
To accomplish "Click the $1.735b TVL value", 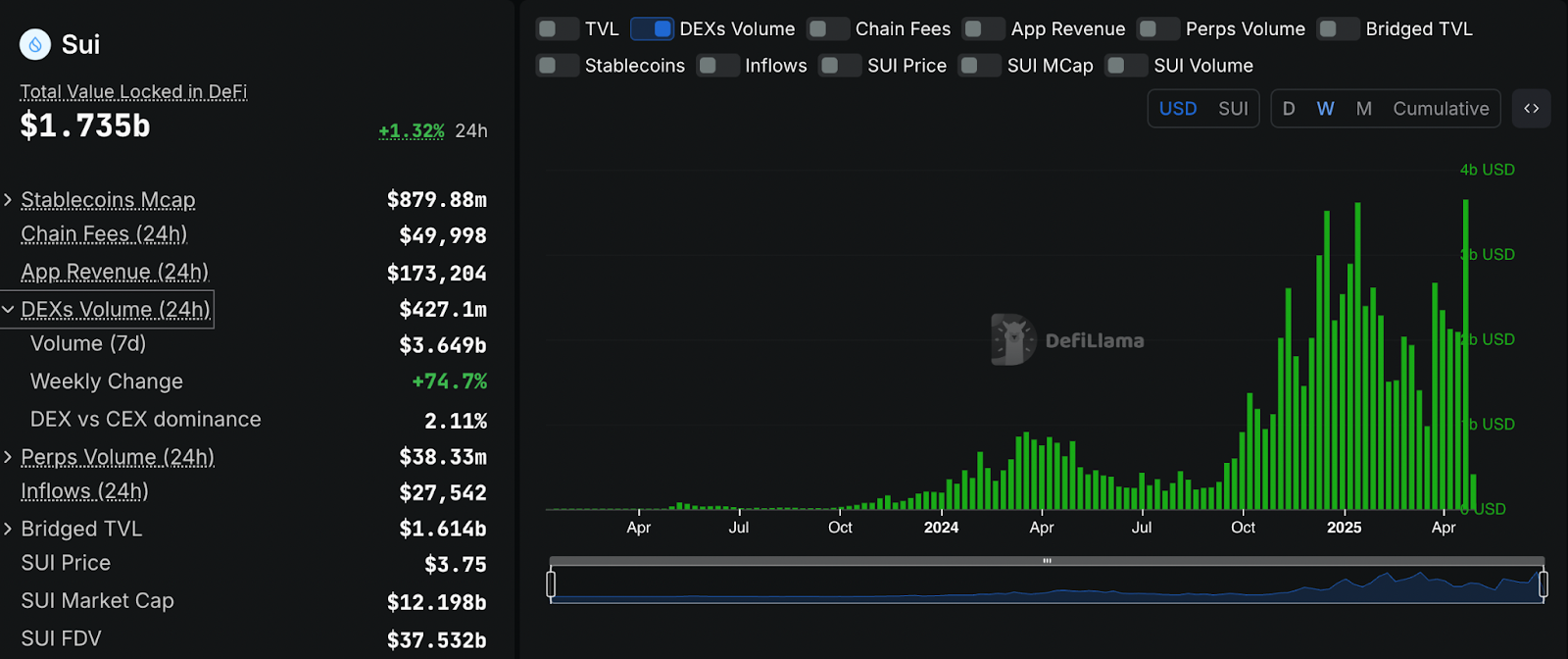I will point(85,127).
